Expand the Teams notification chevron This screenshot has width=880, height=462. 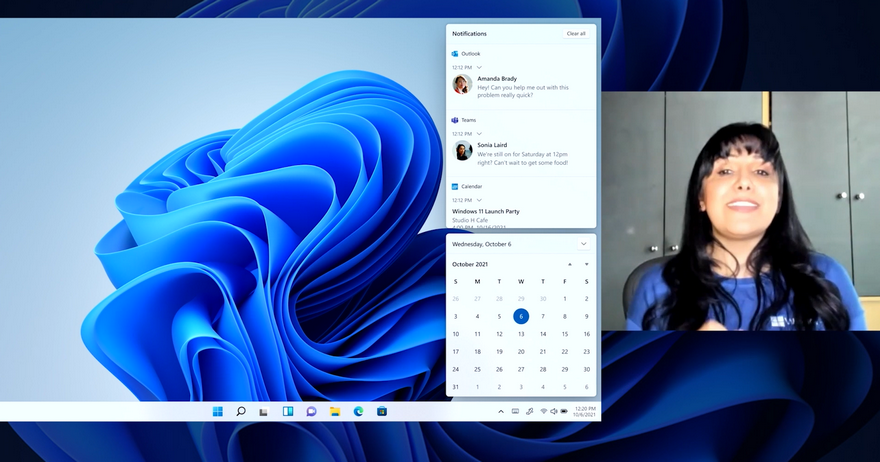tap(479, 134)
